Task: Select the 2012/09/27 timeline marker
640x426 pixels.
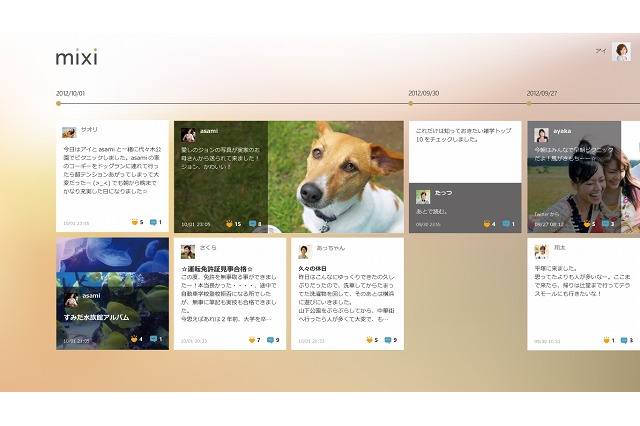Action: coord(529,103)
